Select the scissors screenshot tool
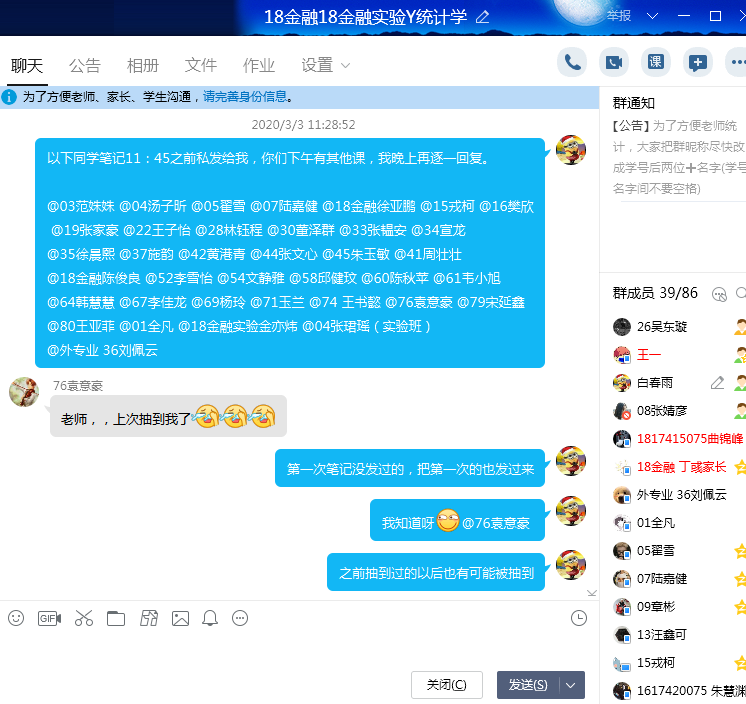This screenshot has height=704, width=746. pos(83,618)
